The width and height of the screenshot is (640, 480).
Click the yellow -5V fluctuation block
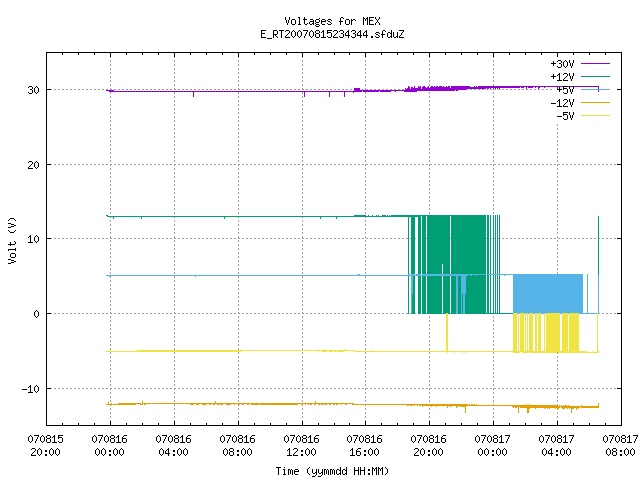(546, 333)
